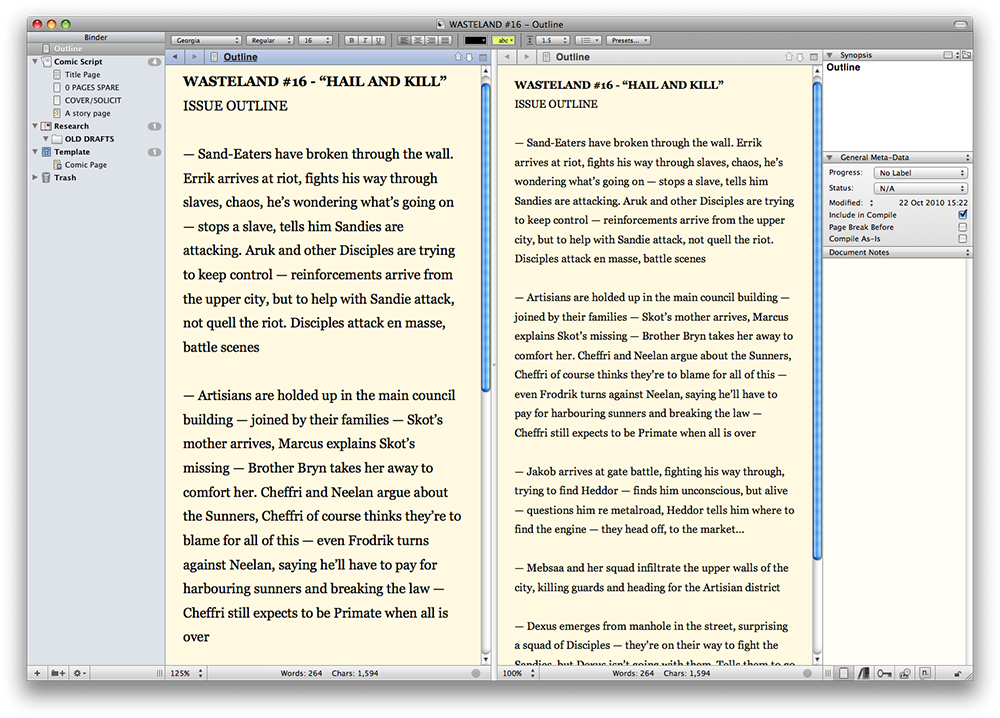Toggle Include in Compile checkbox

(962, 215)
